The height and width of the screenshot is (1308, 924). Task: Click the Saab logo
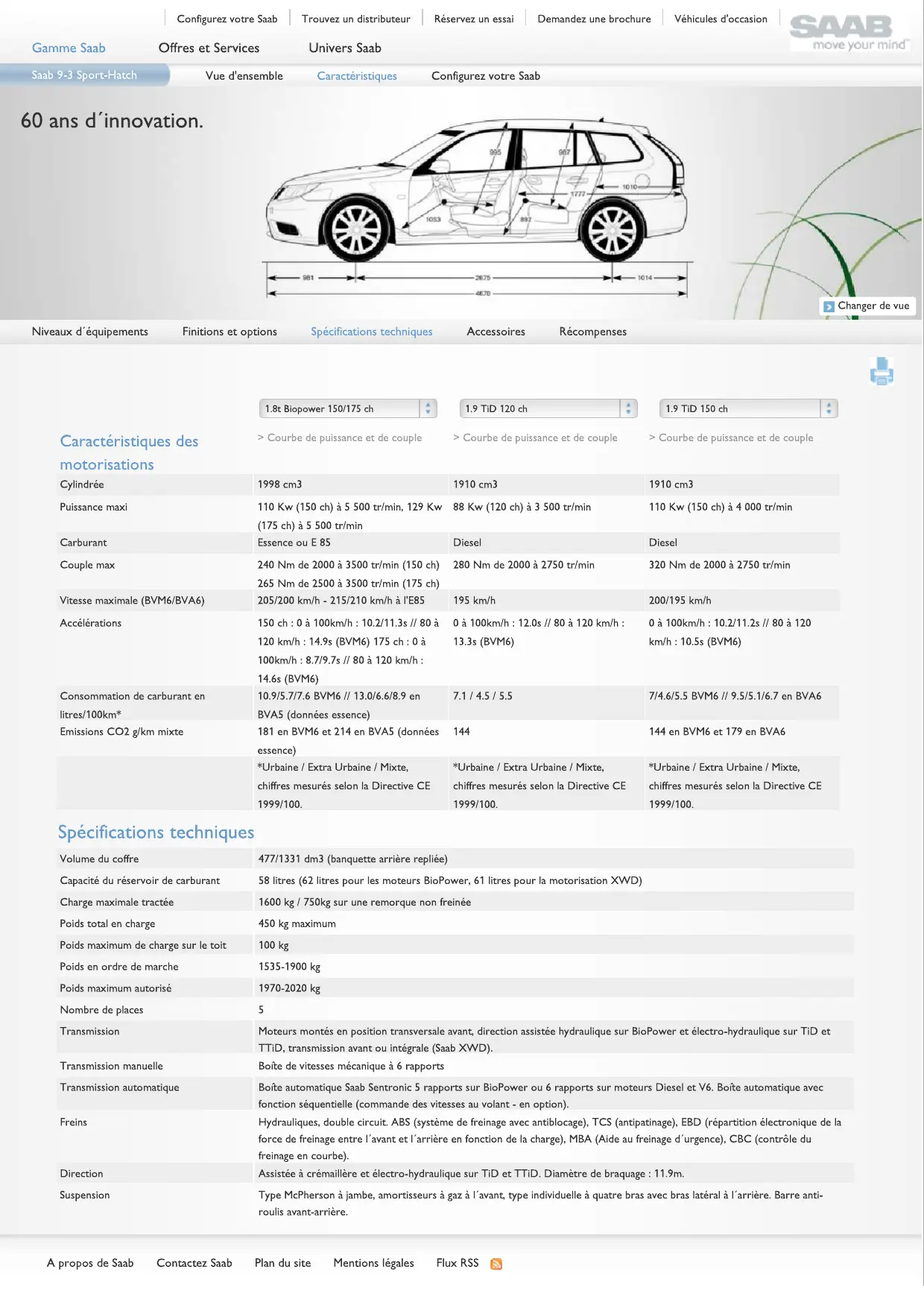pos(847,33)
